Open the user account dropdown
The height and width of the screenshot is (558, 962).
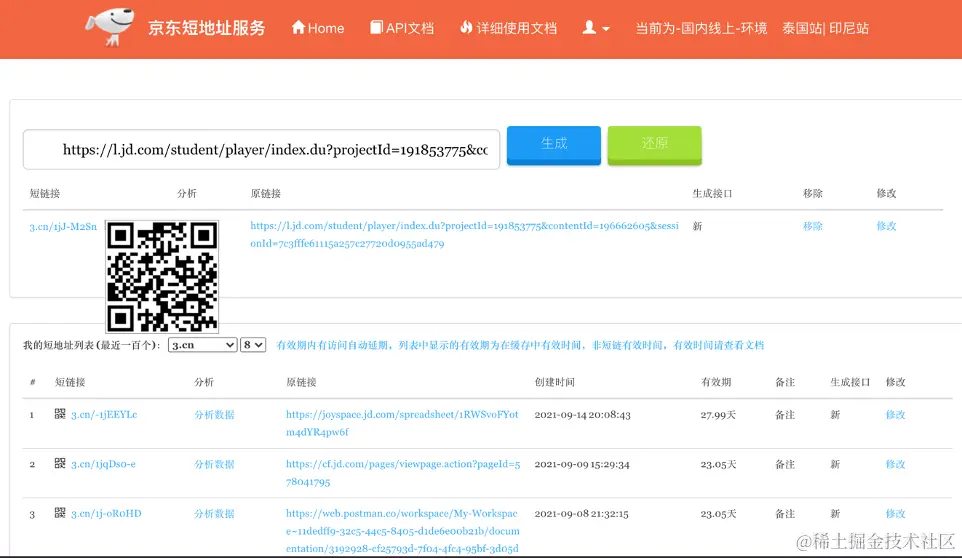(x=596, y=28)
